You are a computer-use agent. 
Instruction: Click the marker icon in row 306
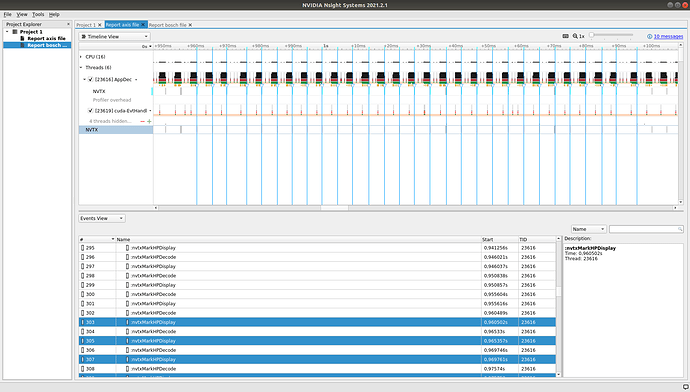(x=128, y=350)
